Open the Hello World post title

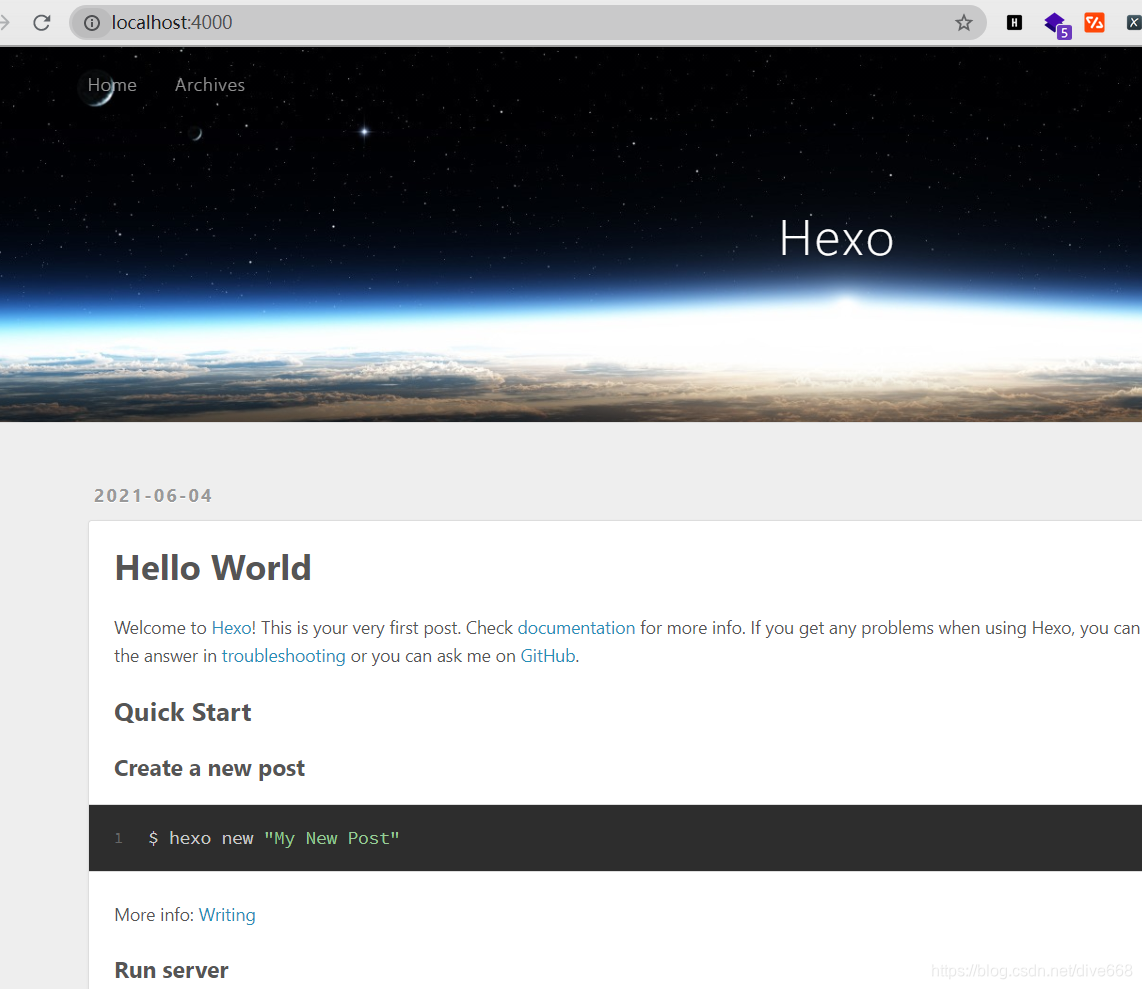tap(213, 568)
